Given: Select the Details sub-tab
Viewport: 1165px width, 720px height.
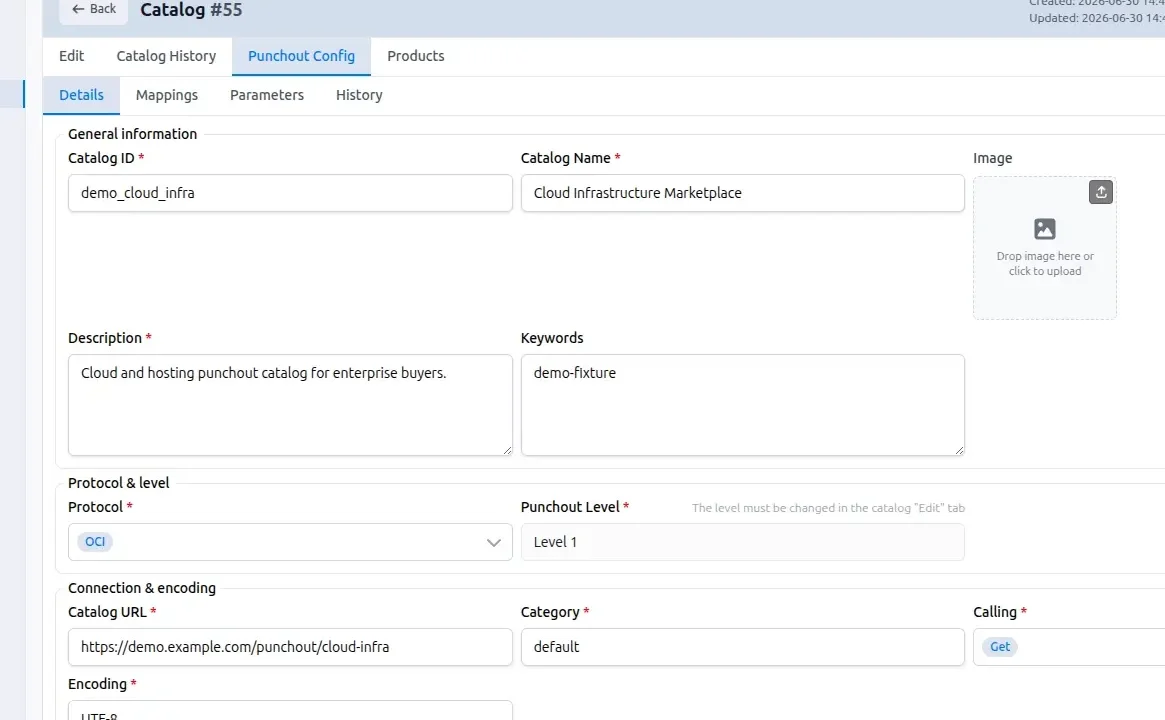Looking at the screenshot, I should click(82, 95).
